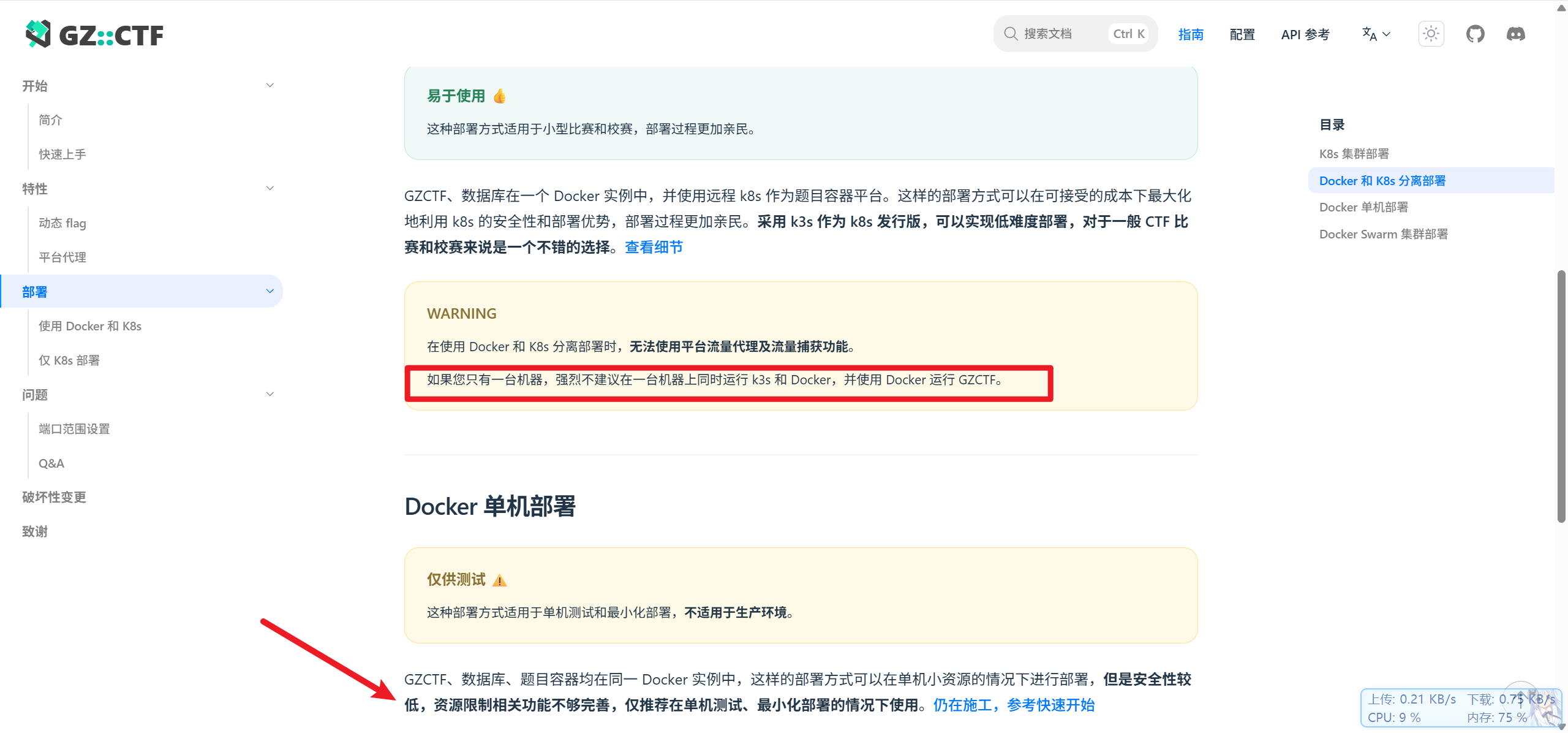Click the Docker 单机部署 heading
1568x733 pixels.
tap(490, 506)
